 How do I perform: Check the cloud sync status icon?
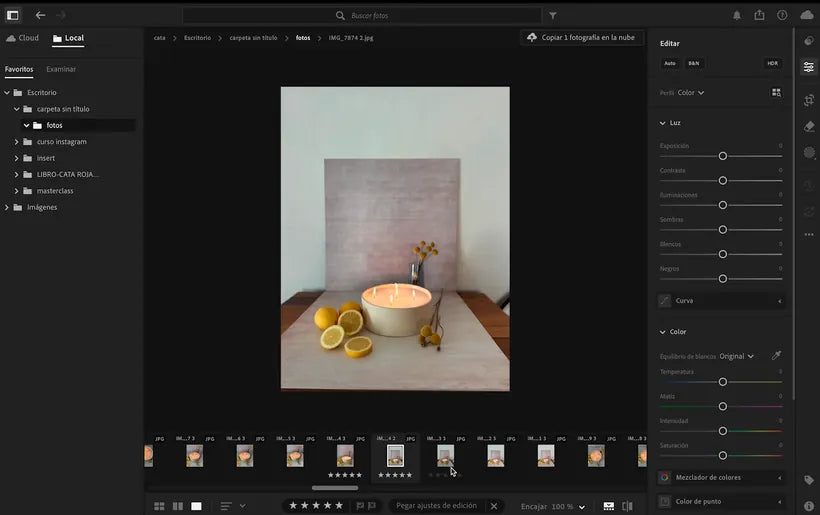tap(807, 15)
